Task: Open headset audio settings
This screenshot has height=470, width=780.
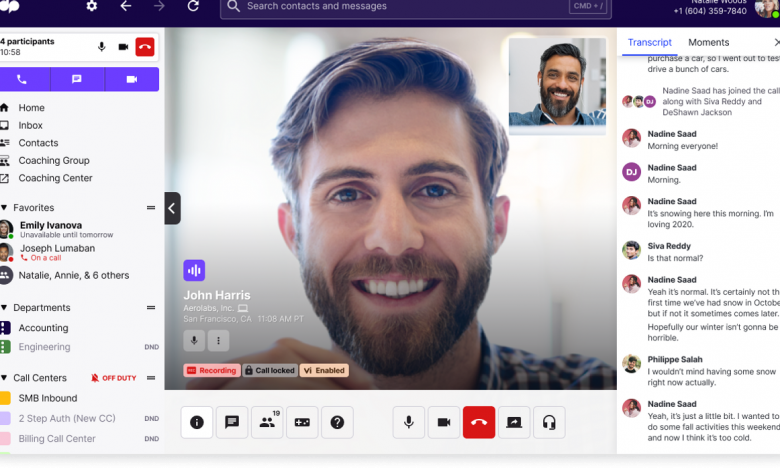Action: (549, 422)
